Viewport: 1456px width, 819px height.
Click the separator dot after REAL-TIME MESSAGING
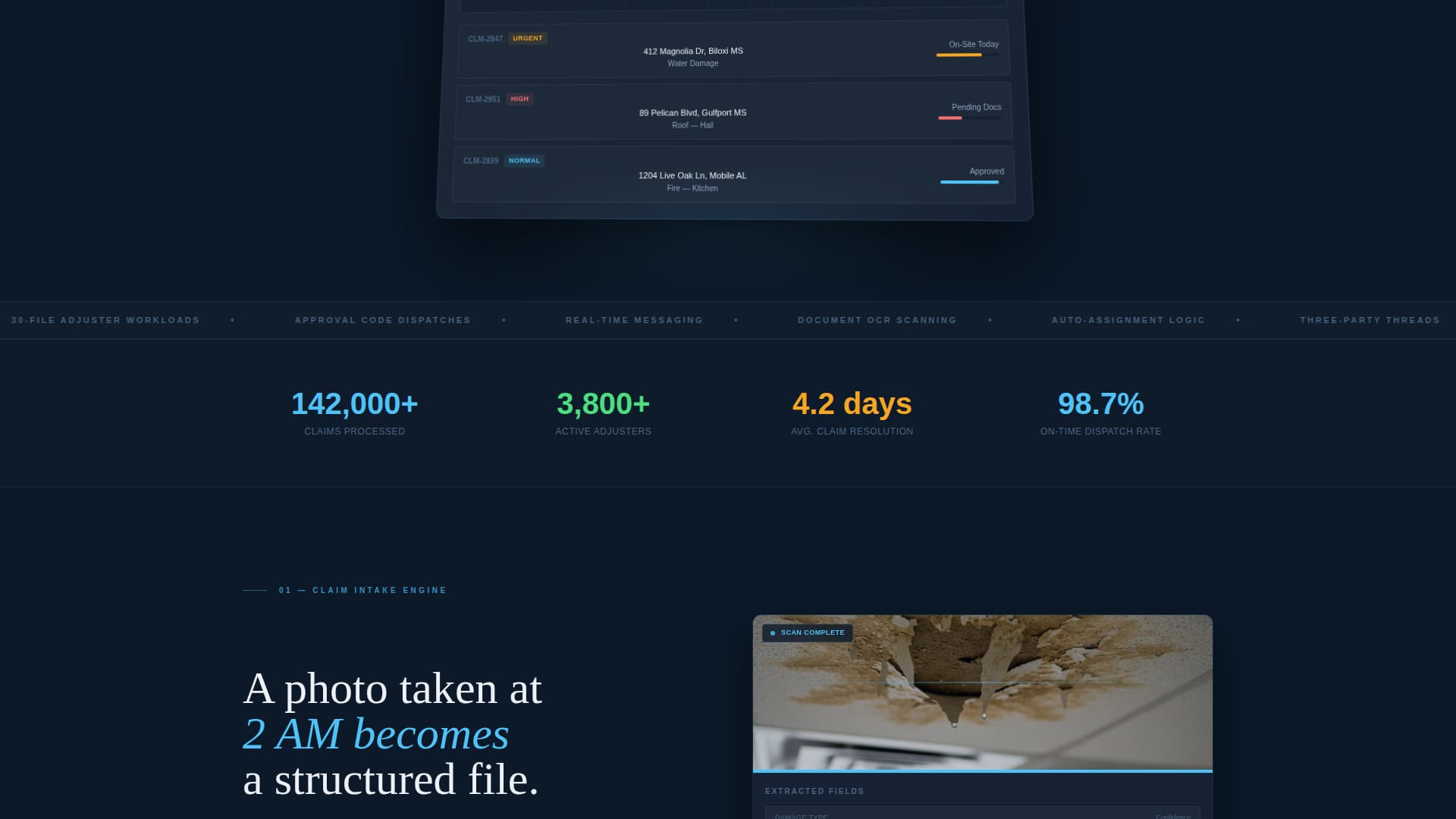tap(735, 320)
